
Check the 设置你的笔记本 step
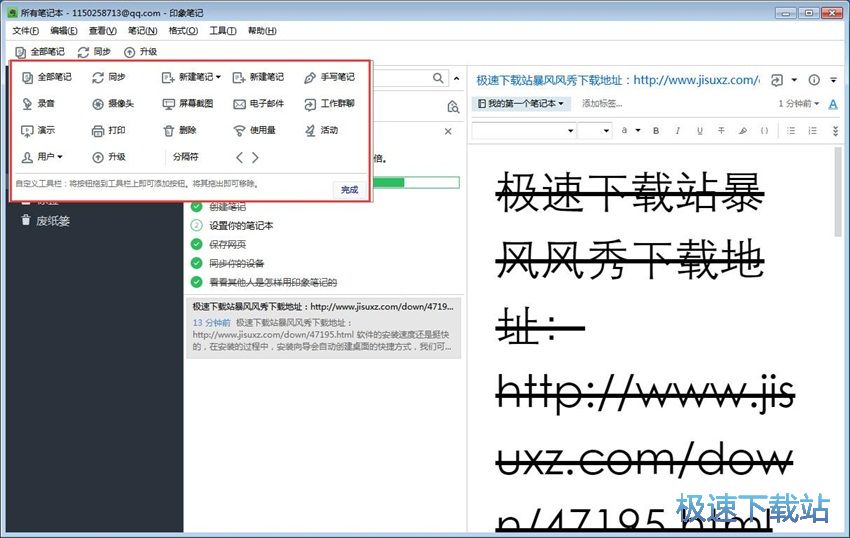tap(196, 225)
